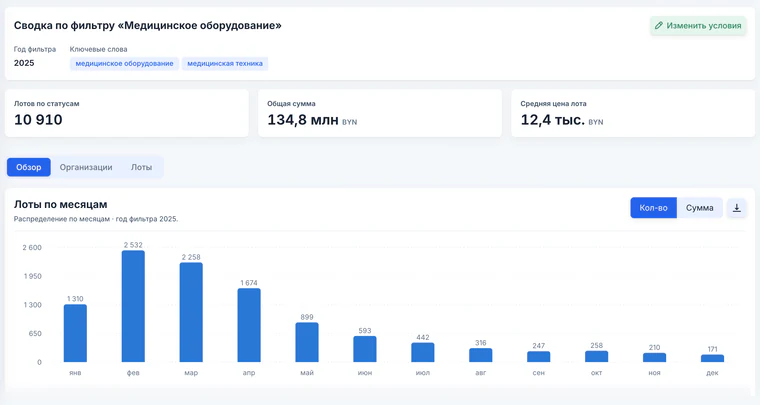Click the Ключевые слова label

pos(98,49)
